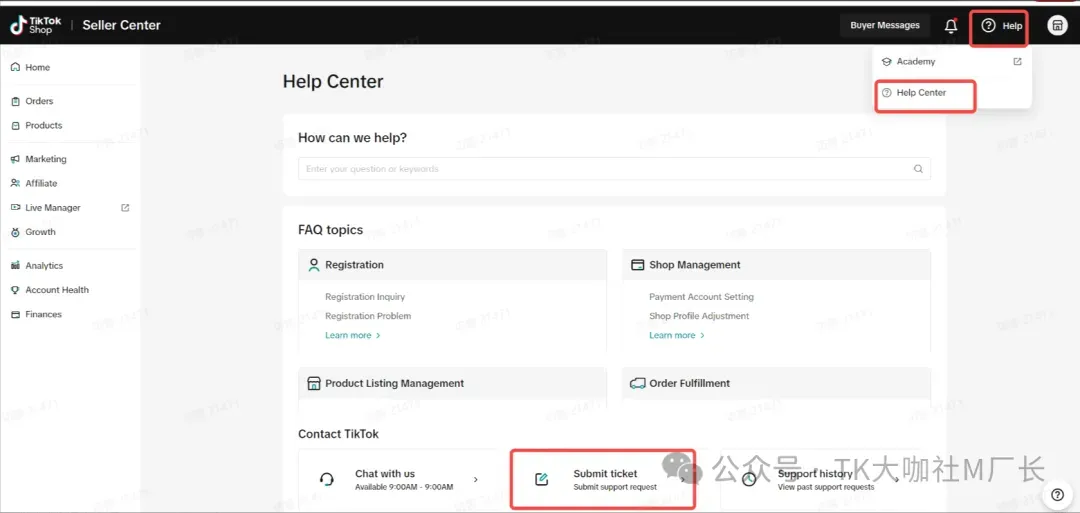Click the Shop Management topic heading

click(x=695, y=265)
